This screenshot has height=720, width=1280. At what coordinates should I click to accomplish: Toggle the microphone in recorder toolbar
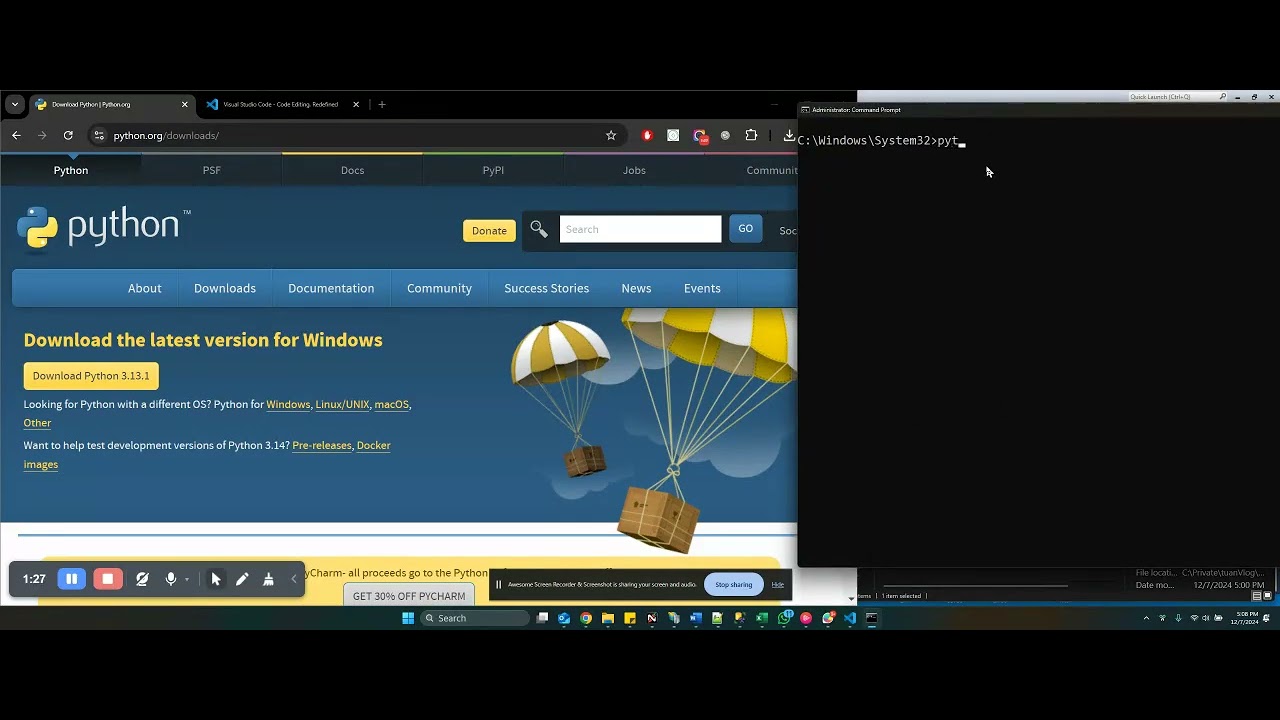coord(171,579)
